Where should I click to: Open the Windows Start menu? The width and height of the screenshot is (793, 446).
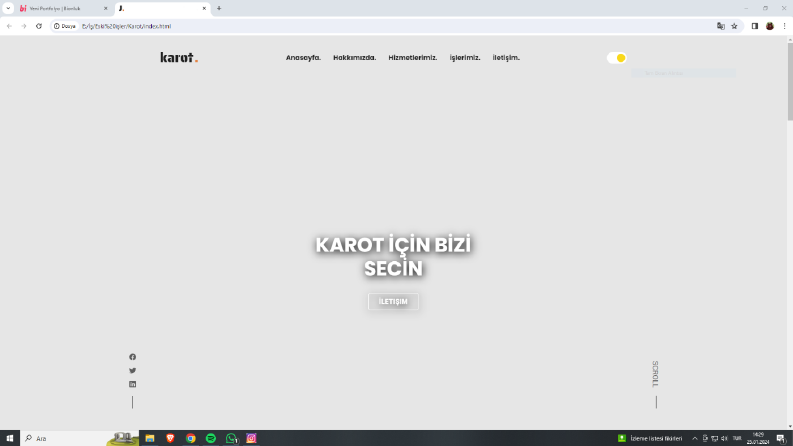(x=10, y=438)
